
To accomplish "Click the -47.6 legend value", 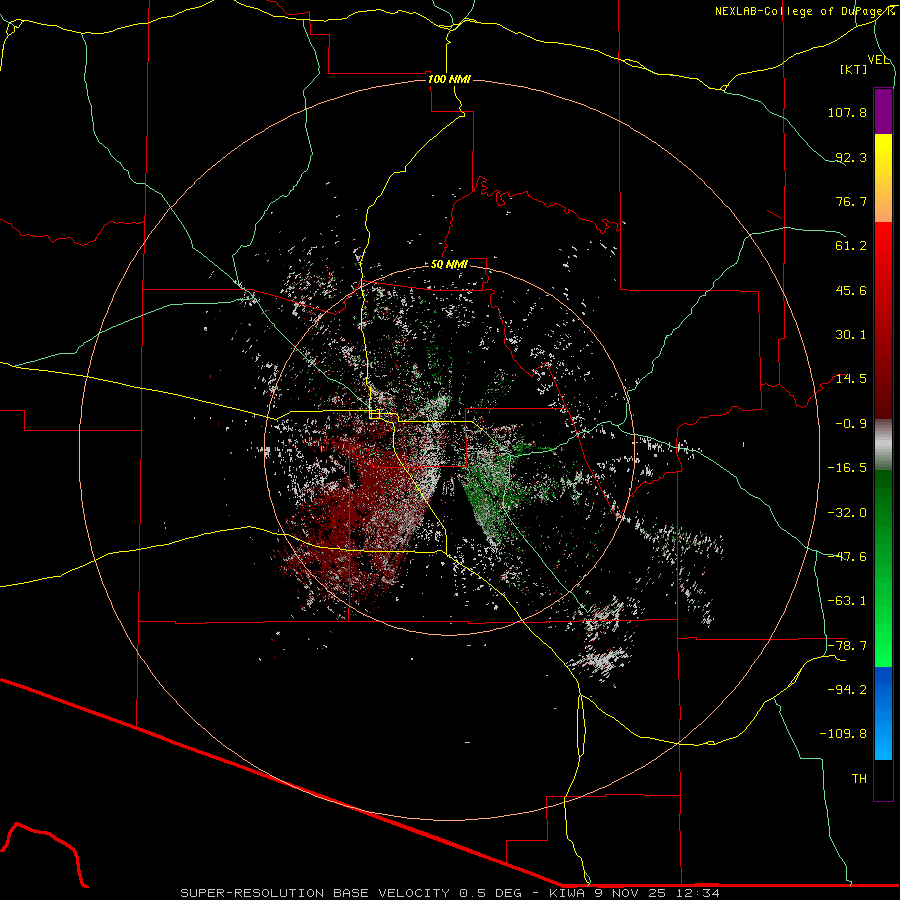I will tap(847, 557).
